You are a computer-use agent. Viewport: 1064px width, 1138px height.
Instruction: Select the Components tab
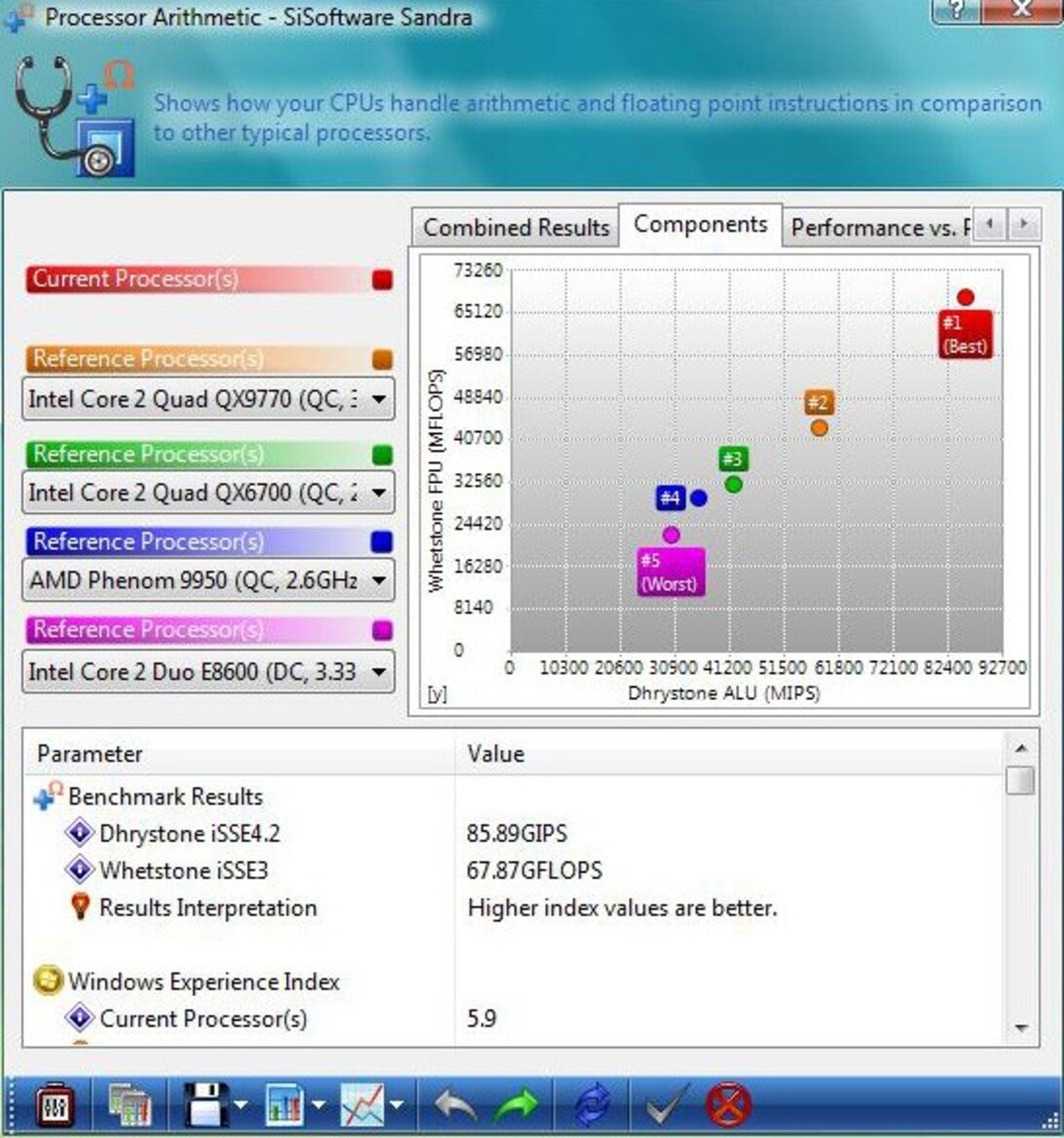(x=700, y=225)
